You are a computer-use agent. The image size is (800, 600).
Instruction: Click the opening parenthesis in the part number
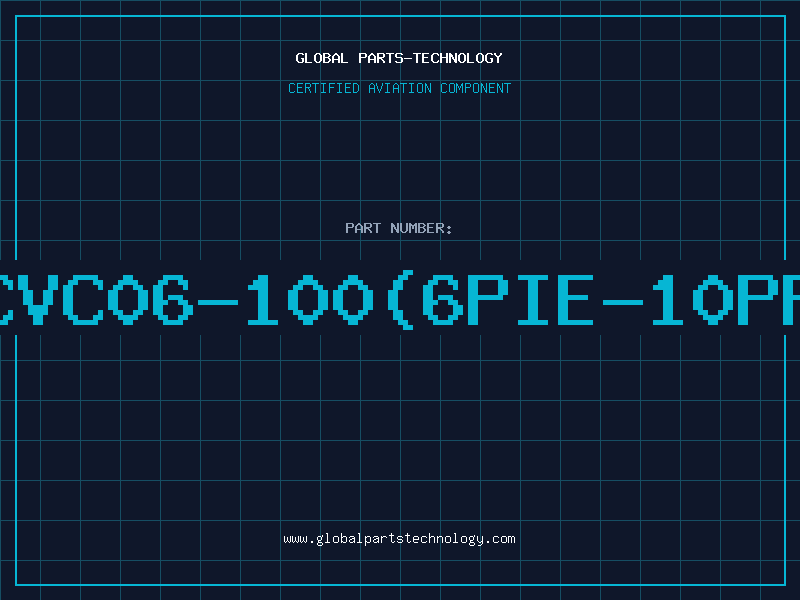401,299
